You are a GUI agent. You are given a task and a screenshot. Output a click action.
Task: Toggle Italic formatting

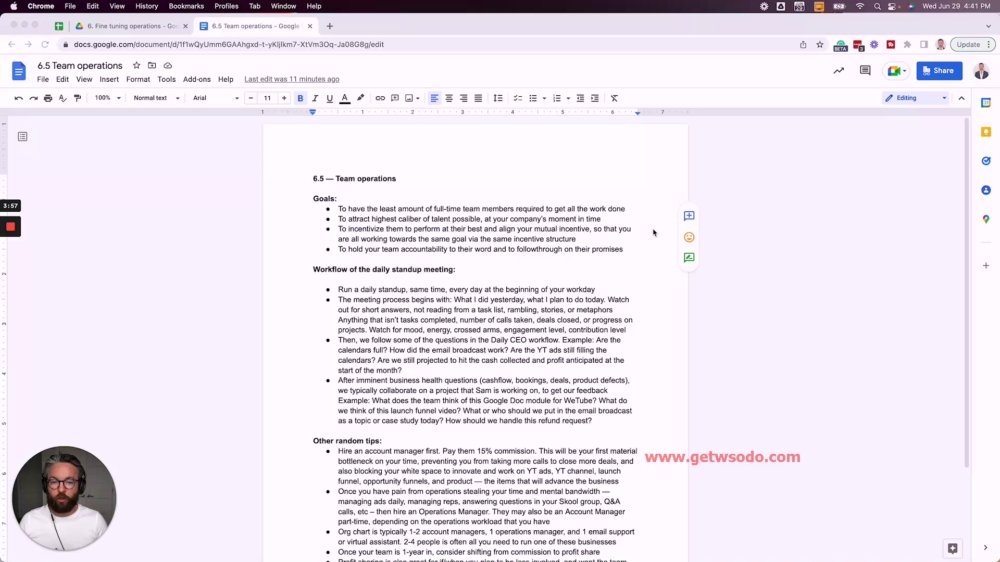315,98
